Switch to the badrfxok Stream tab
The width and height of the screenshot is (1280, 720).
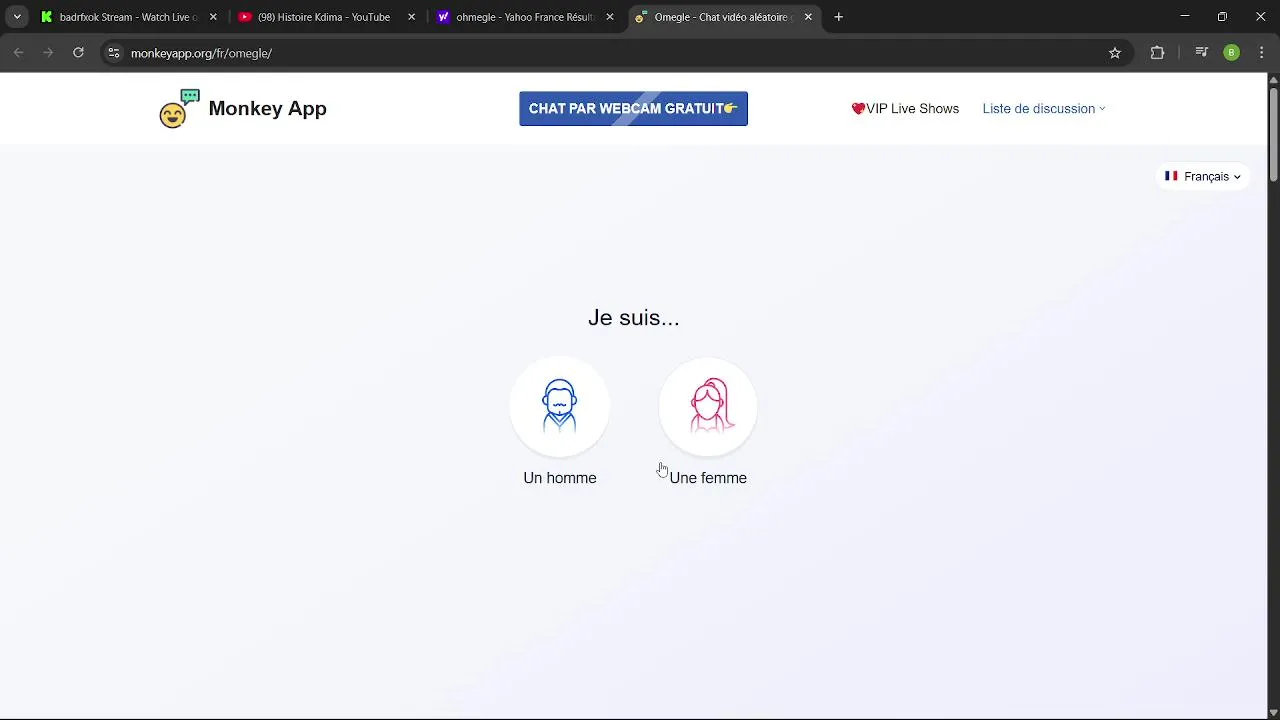(x=129, y=17)
